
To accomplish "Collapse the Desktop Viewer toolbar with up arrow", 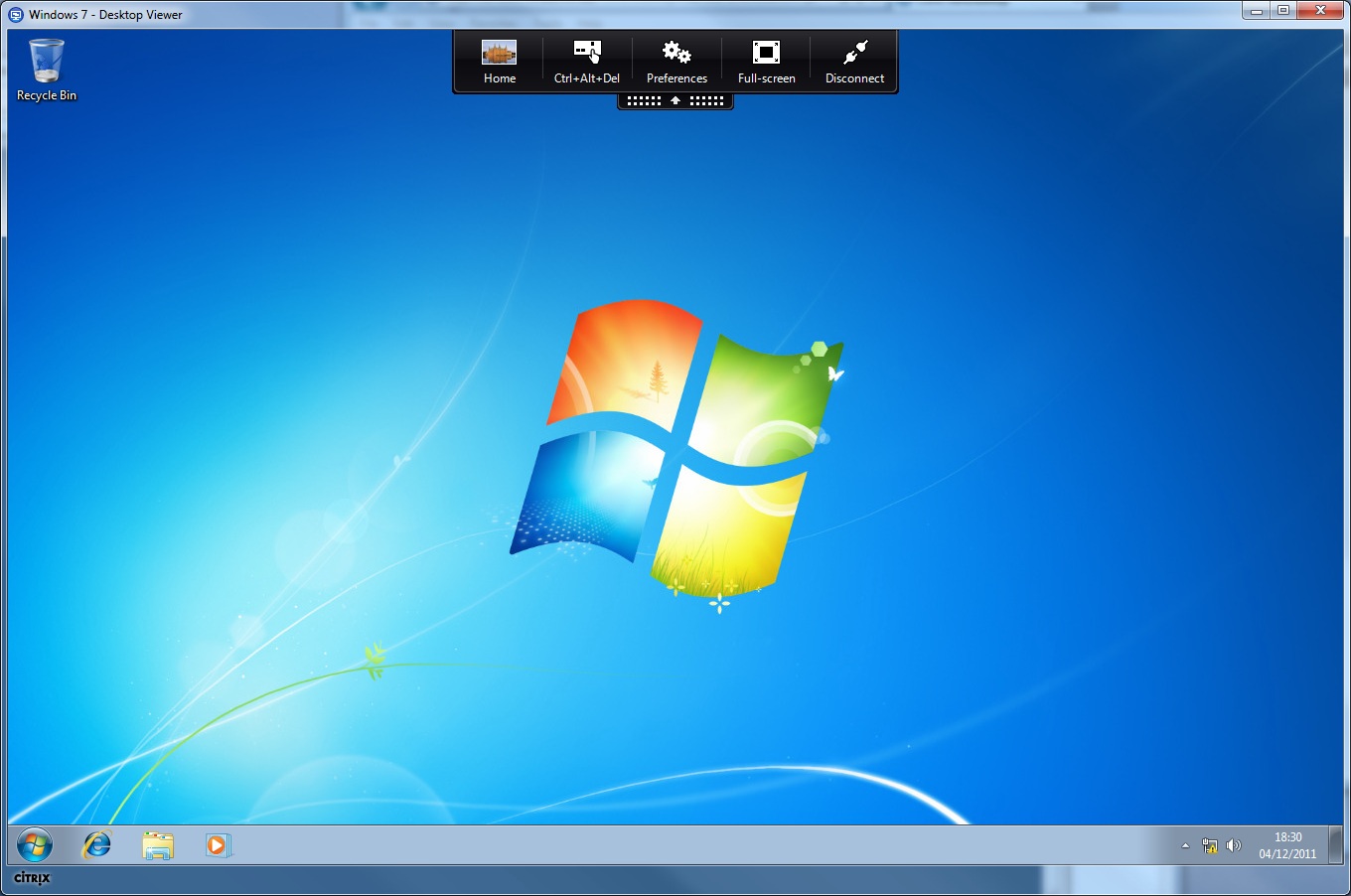I will click(675, 100).
